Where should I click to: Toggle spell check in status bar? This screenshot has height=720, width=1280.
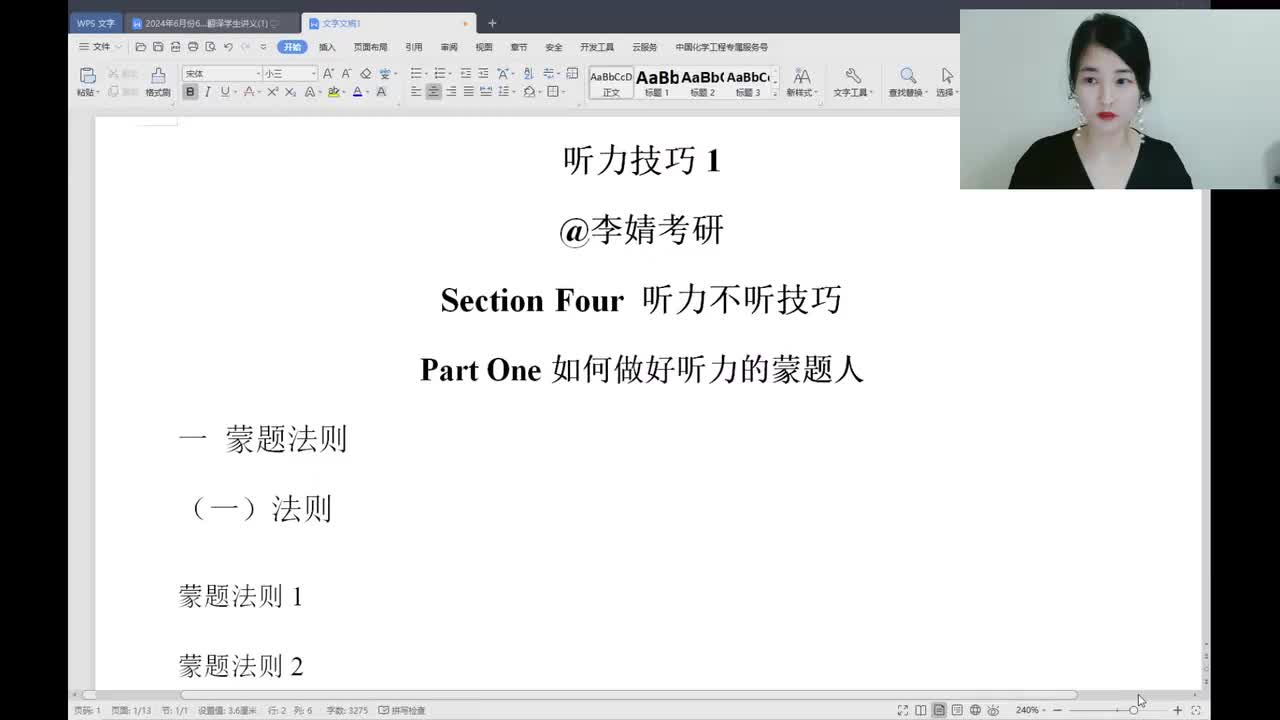coord(402,710)
